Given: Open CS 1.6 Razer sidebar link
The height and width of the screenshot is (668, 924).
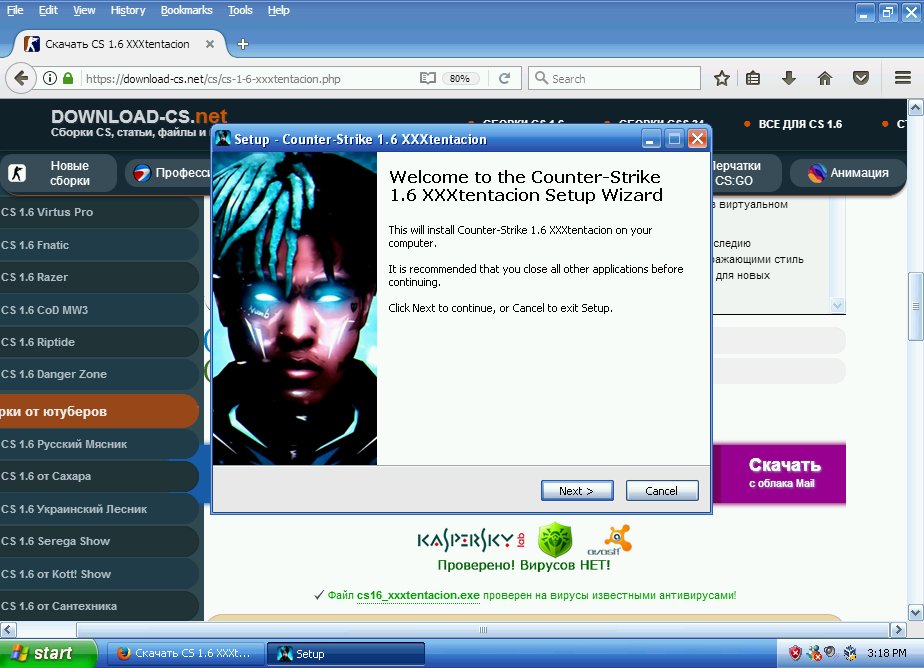Looking at the screenshot, I should [99, 277].
